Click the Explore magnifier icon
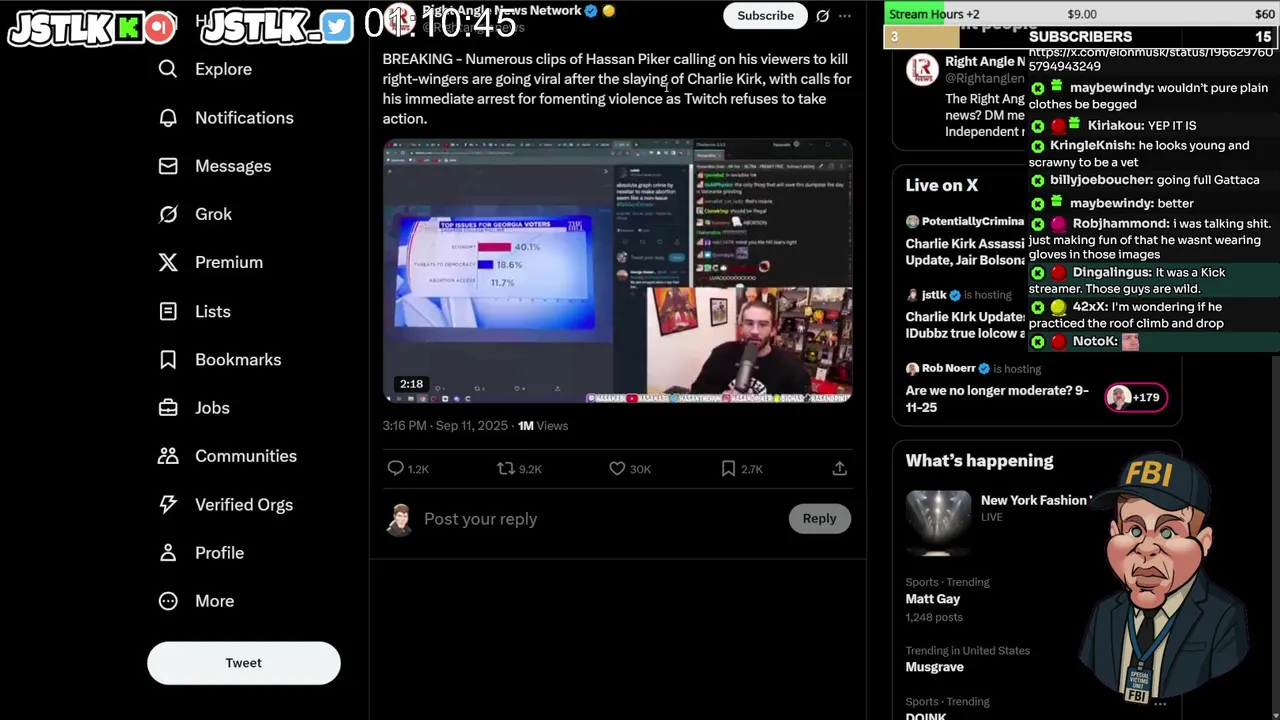 coord(168,69)
